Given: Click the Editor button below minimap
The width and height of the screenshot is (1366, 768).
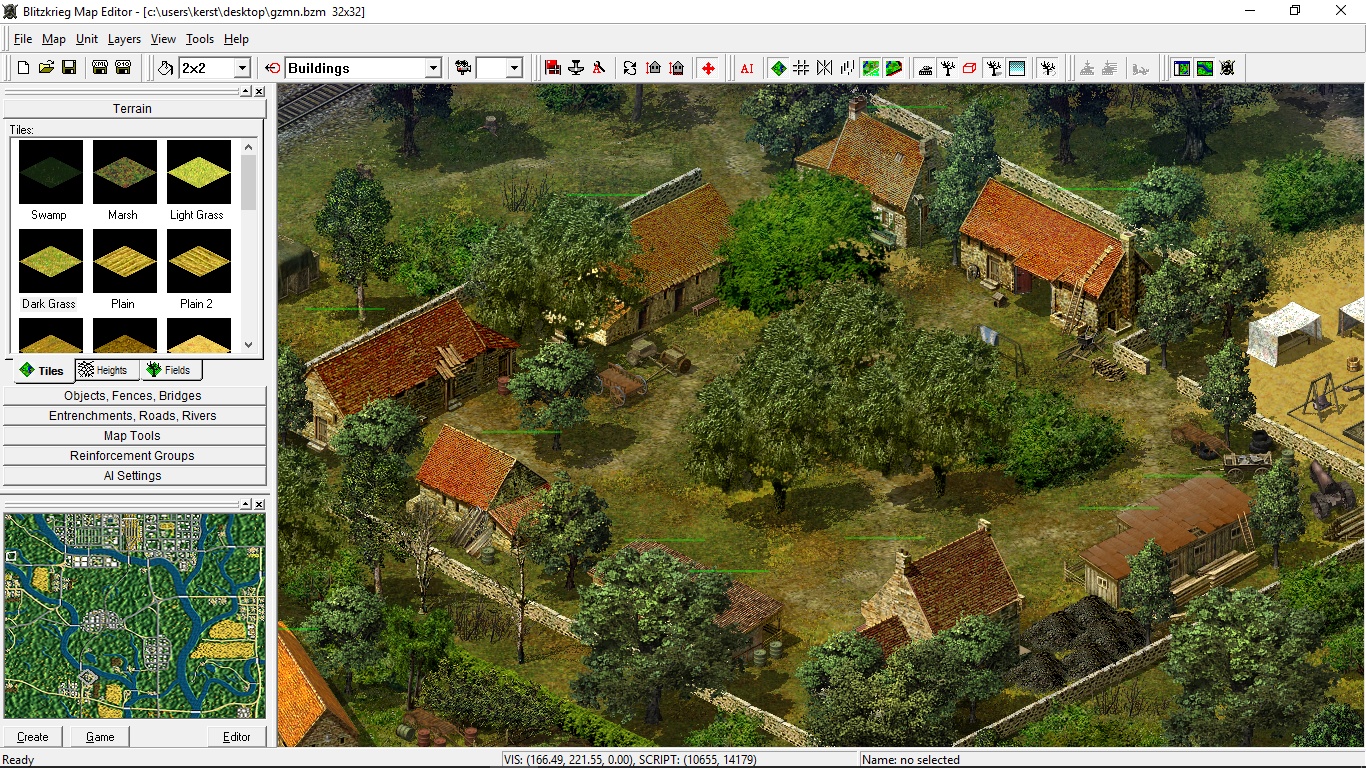Looking at the screenshot, I should [237, 737].
